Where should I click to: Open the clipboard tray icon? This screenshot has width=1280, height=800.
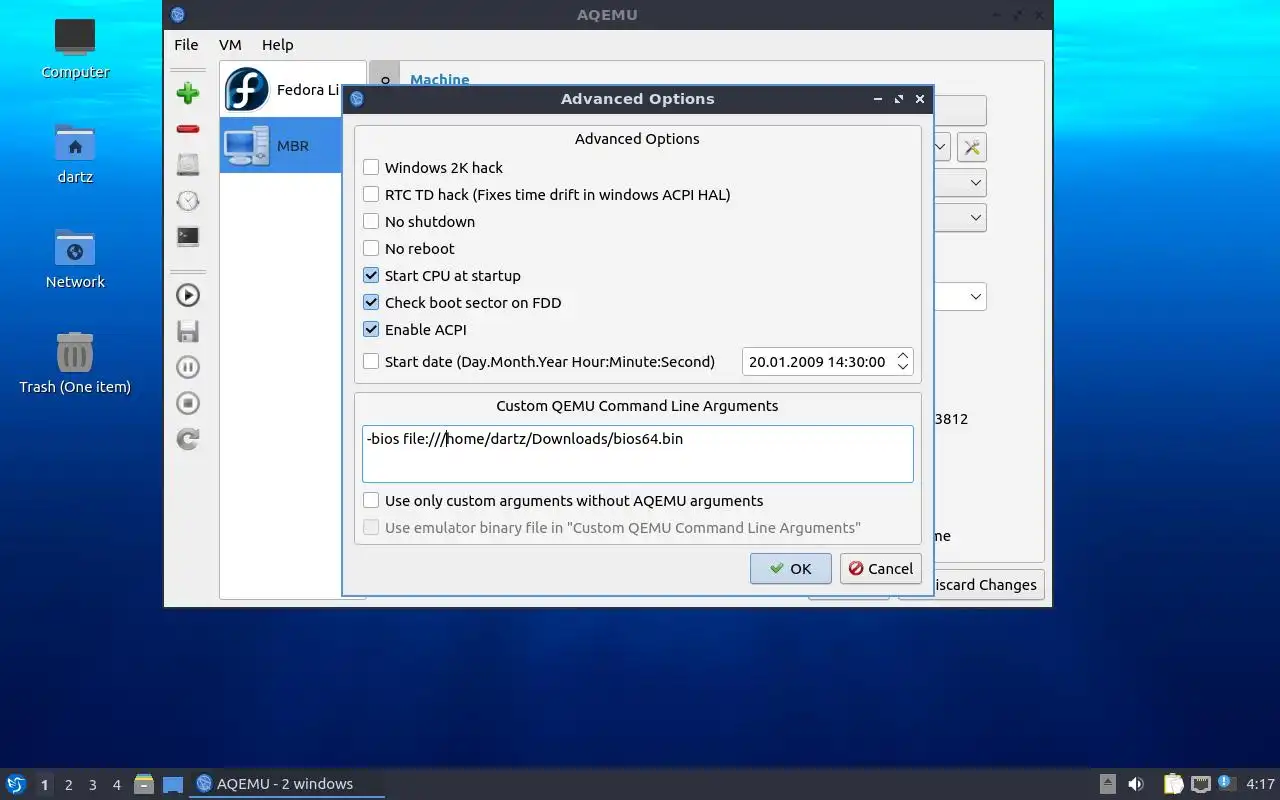click(1173, 784)
